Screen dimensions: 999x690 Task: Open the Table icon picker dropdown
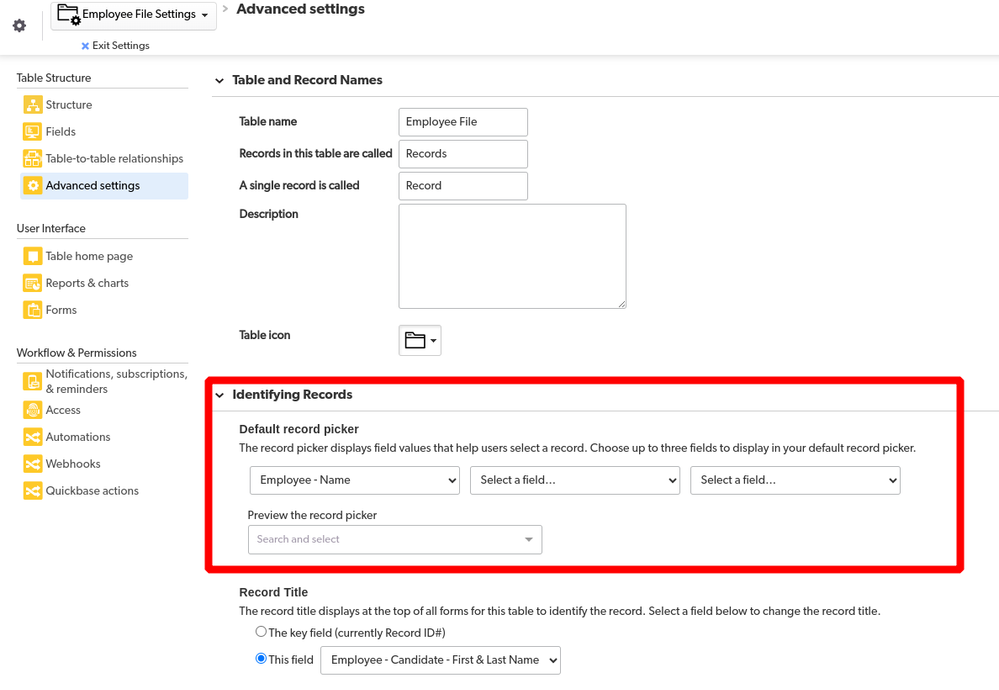(x=420, y=340)
